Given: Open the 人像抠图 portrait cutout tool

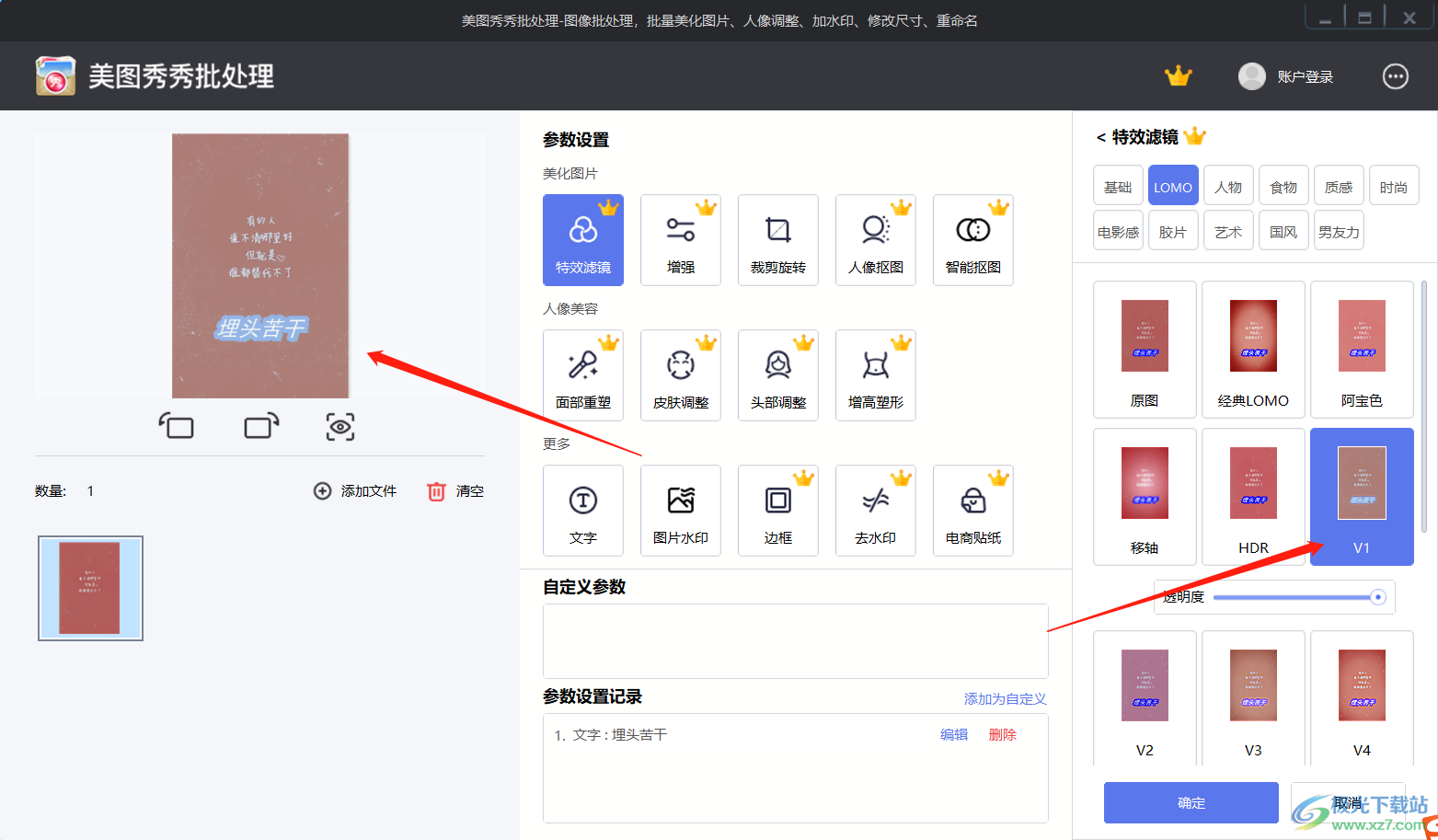Looking at the screenshot, I should coord(876,240).
